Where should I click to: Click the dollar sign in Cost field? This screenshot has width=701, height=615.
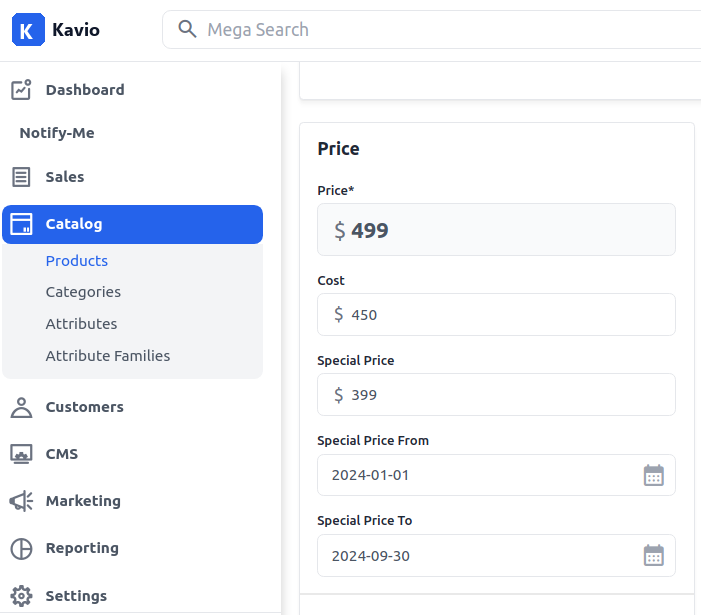click(x=339, y=314)
